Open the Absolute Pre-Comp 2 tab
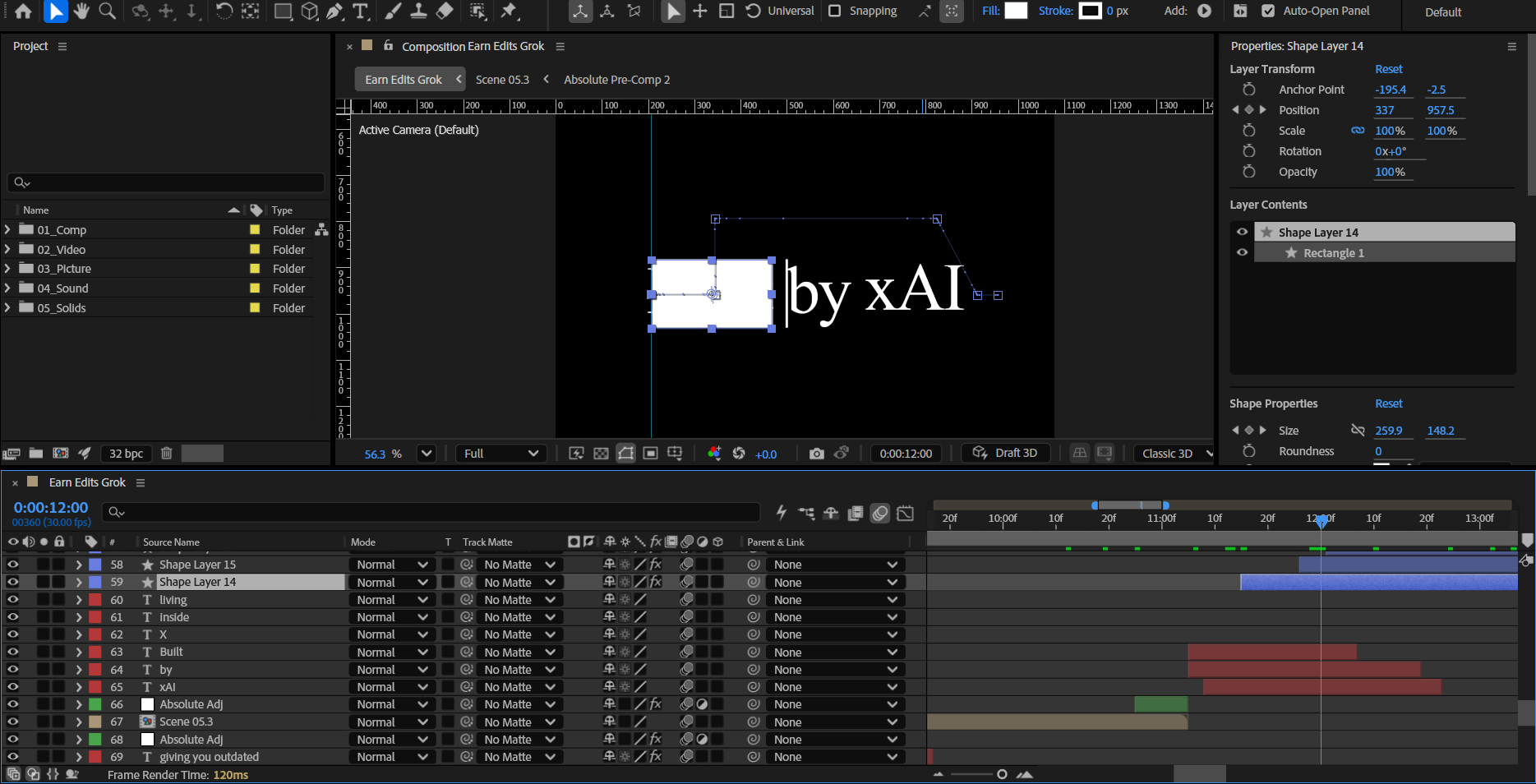The height and width of the screenshot is (784, 1536). coord(616,80)
